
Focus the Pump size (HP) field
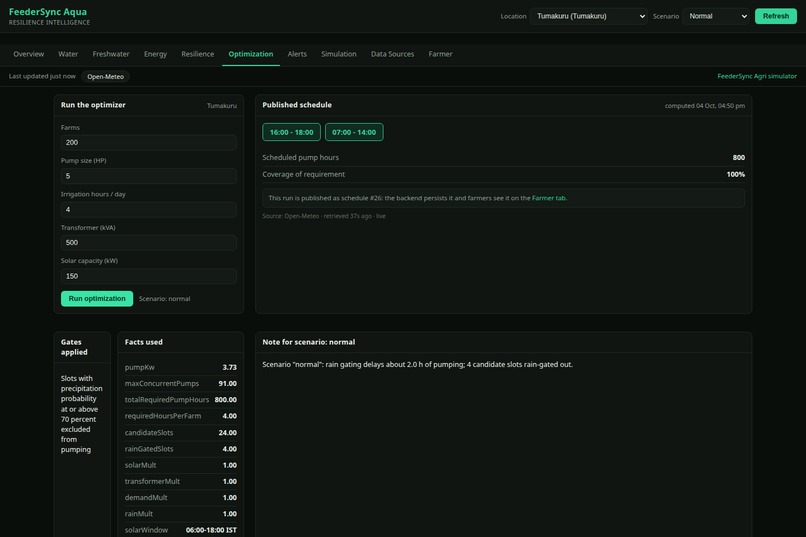[x=149, y=176]
